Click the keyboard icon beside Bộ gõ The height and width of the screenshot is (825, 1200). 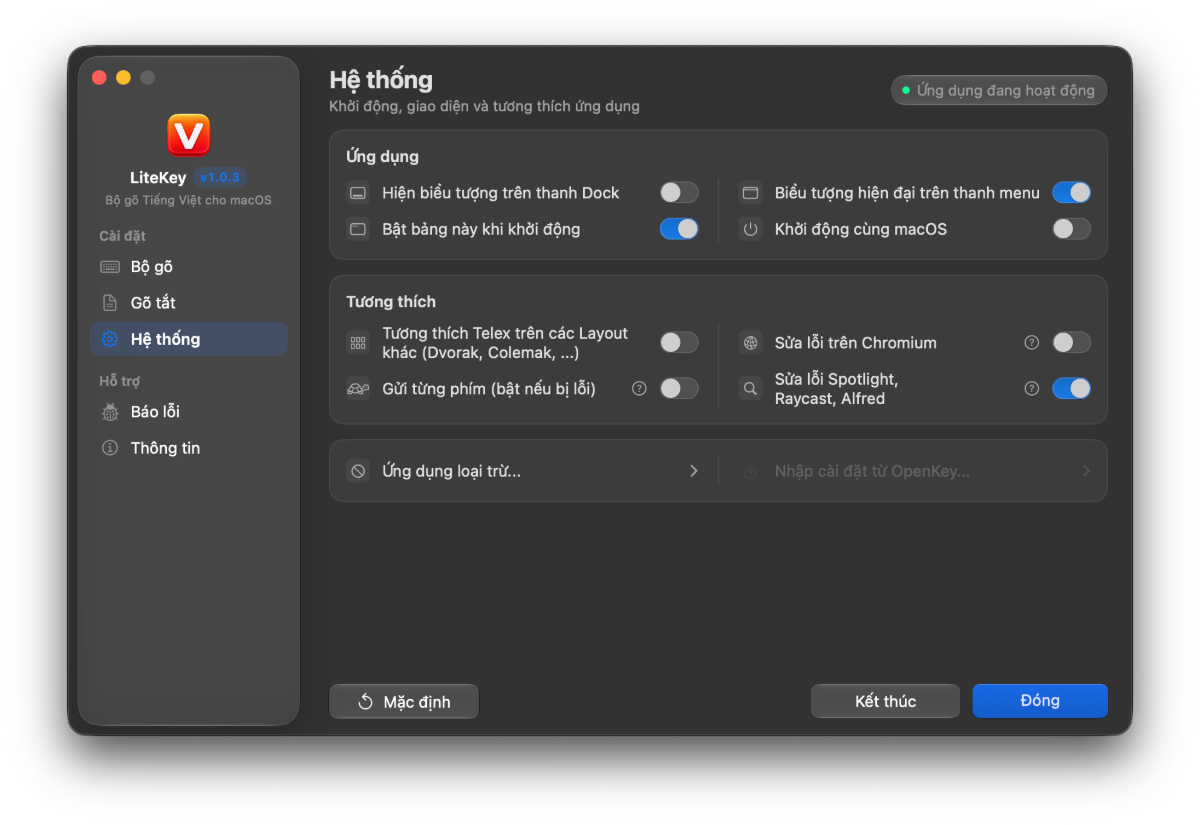(x=110, y=267)
